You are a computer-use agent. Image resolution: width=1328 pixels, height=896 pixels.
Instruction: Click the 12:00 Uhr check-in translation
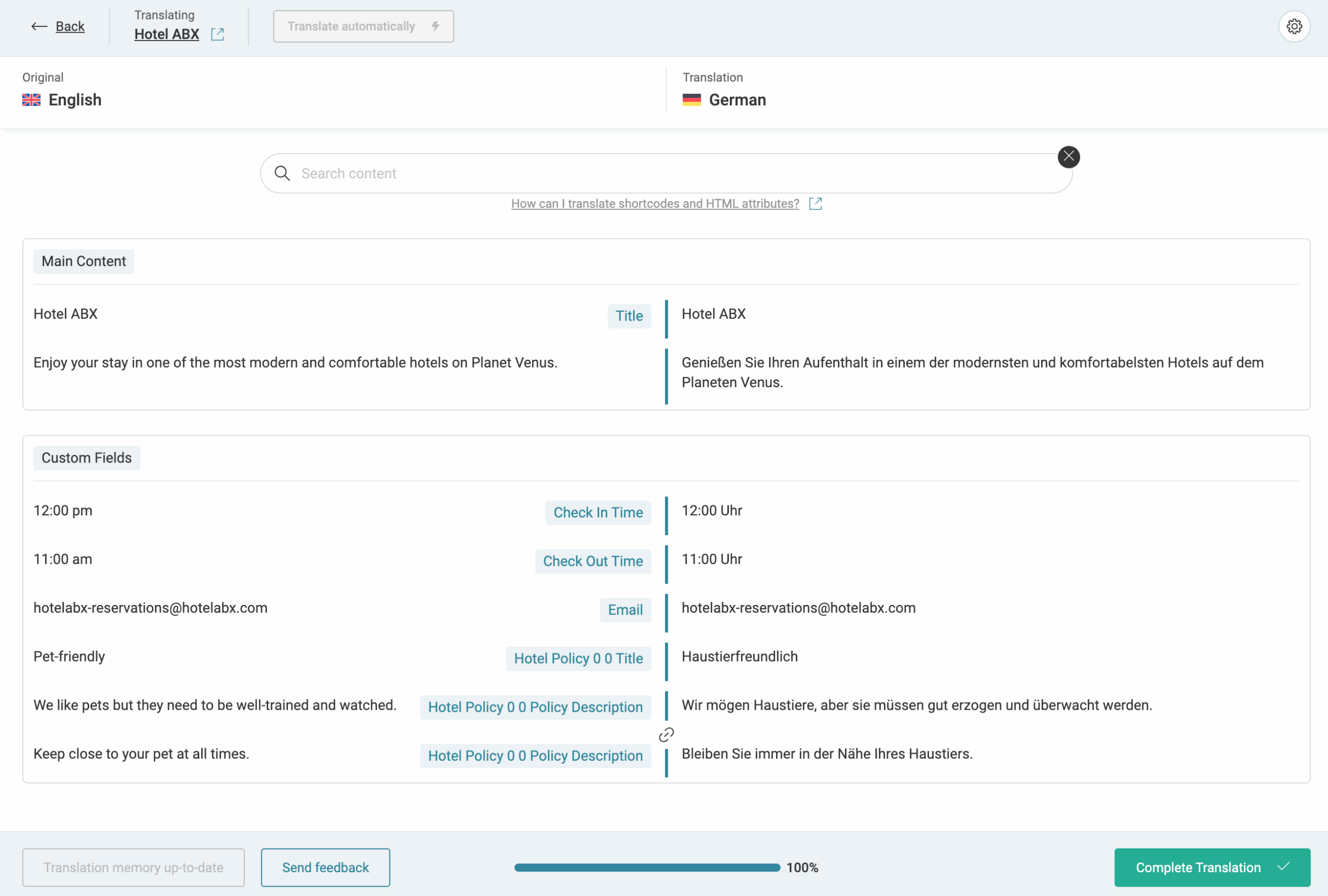point(711,510)
